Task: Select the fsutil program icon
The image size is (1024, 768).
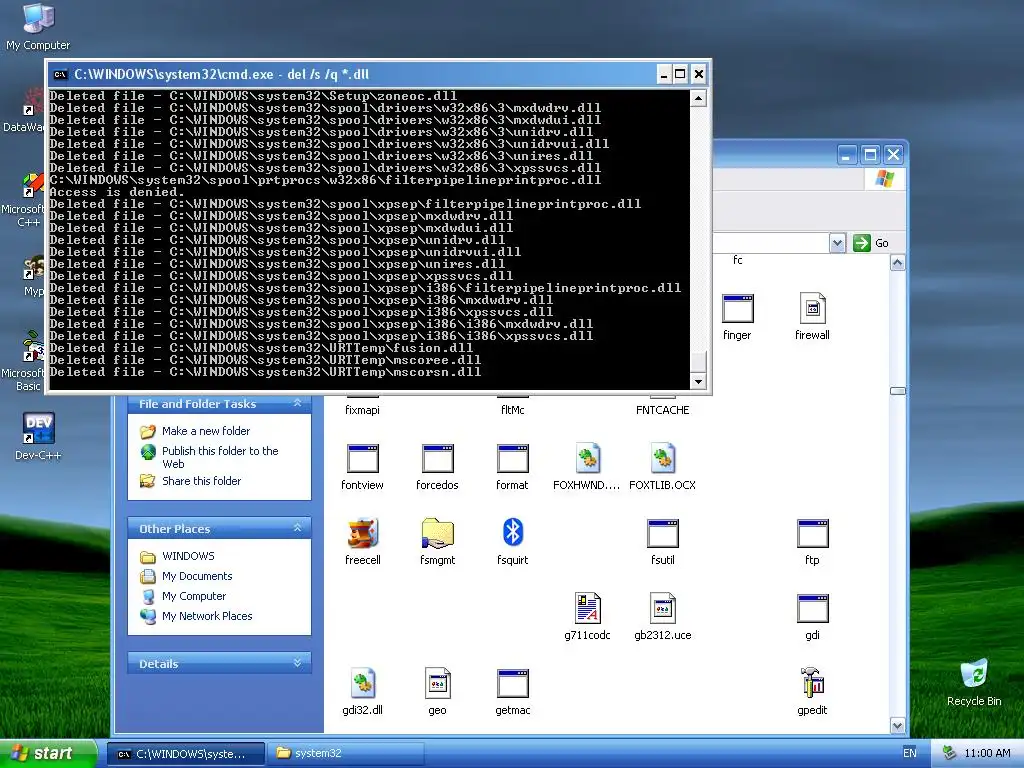Action: pyautogui.click(x=663, y=534)
